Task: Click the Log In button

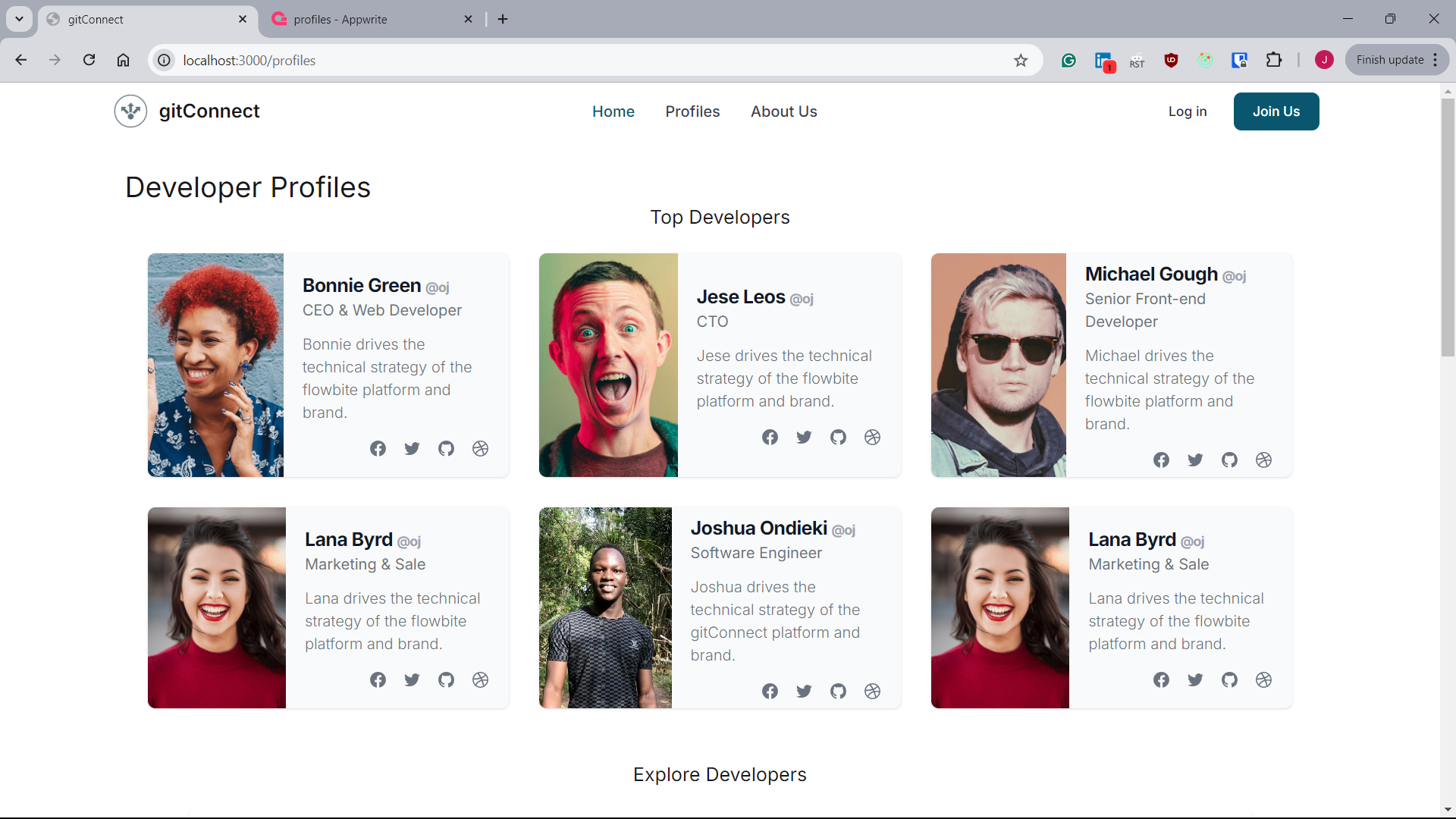Action: 1188,112
